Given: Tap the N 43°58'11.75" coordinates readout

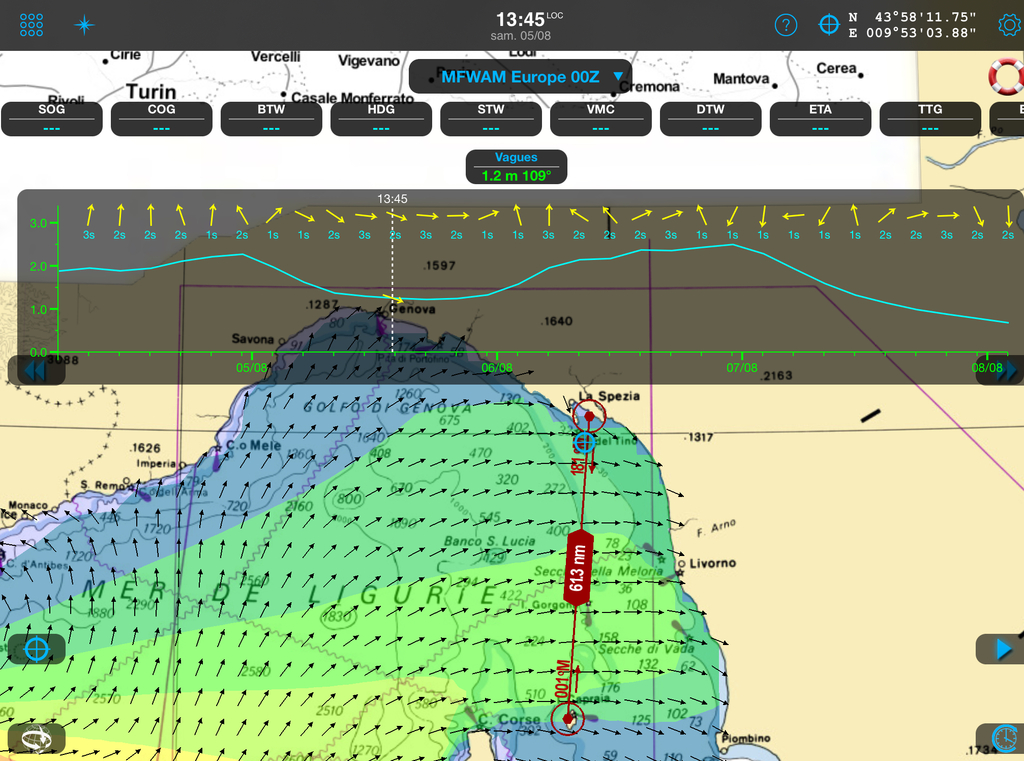Looking at the screenshot, I should tap(912, 18).
